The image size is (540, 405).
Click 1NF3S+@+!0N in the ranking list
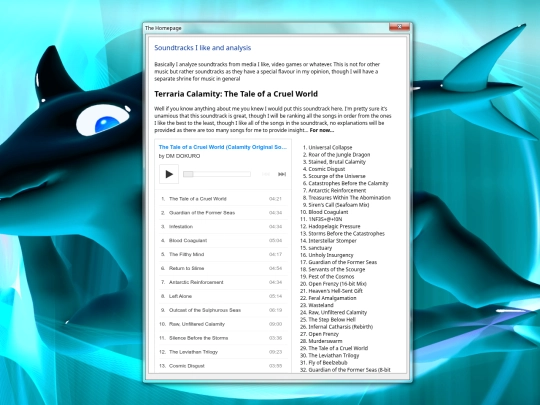pyautogui.click(x=325, y=219)
